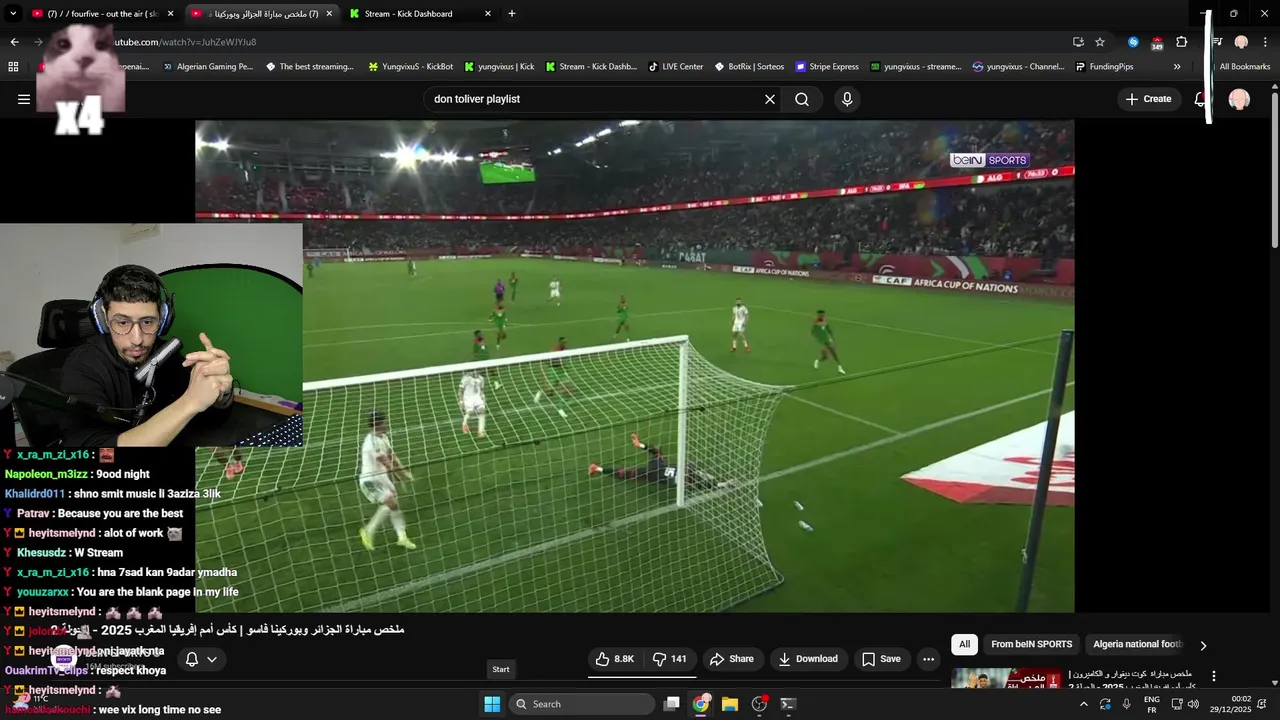
Task: Open more actions three-dot menu under video
Action: pos(929,659)
